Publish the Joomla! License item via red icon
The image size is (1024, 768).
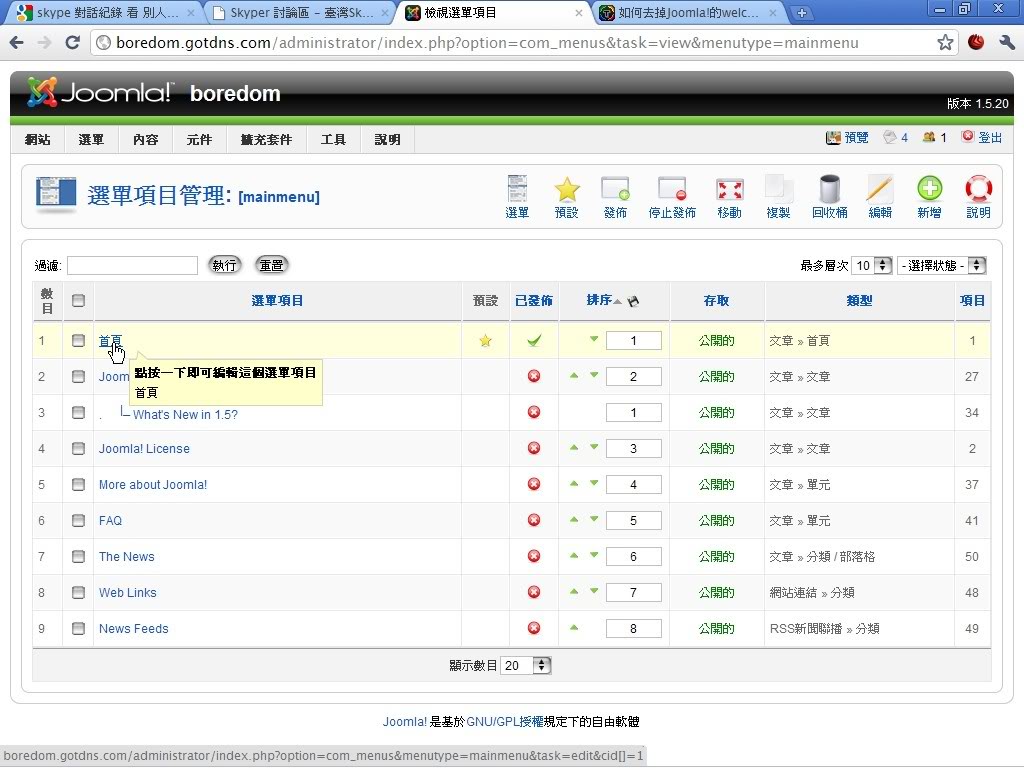point(534,448)
